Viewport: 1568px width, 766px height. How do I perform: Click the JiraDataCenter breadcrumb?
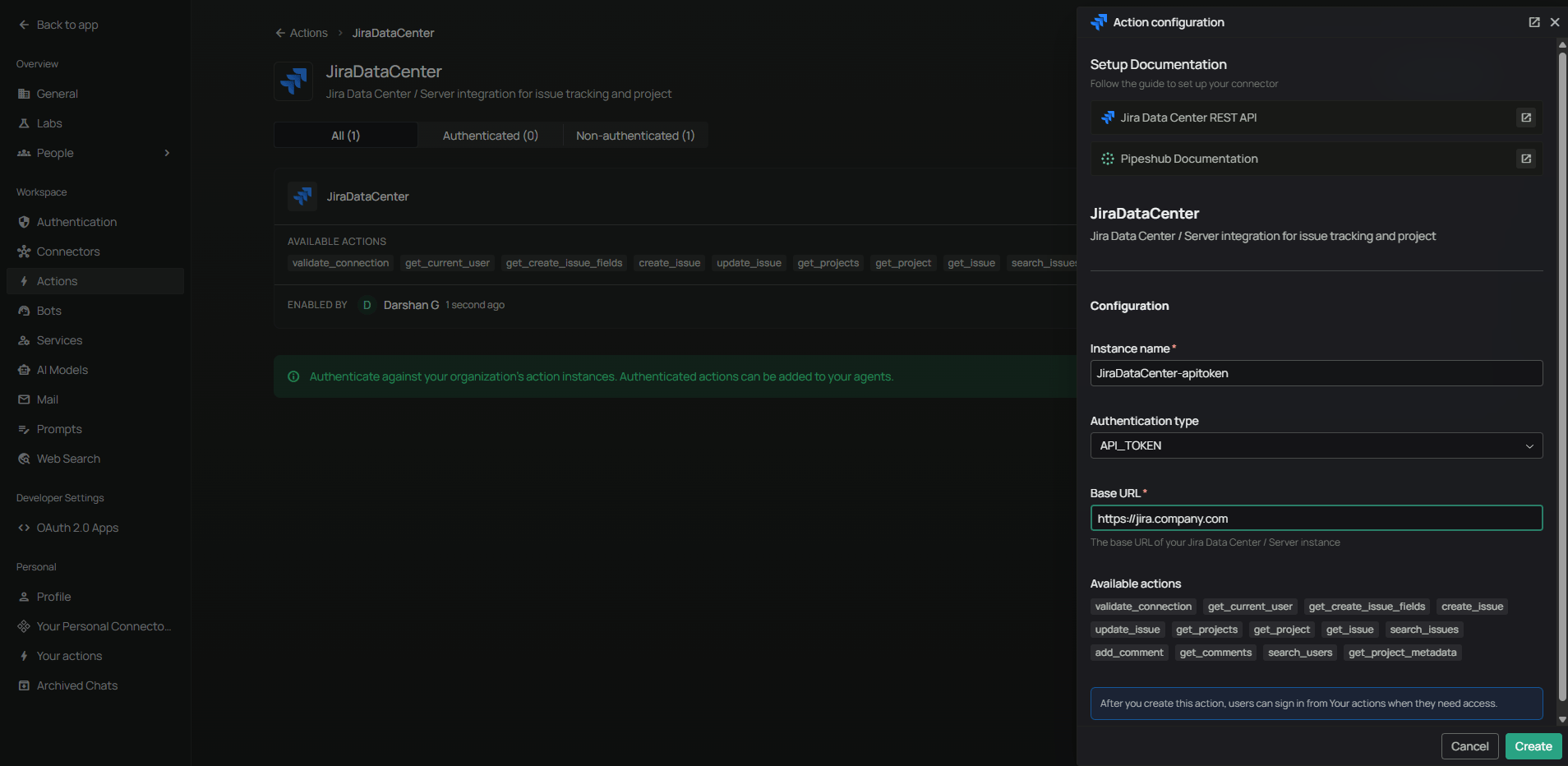(x=393, y=33)
